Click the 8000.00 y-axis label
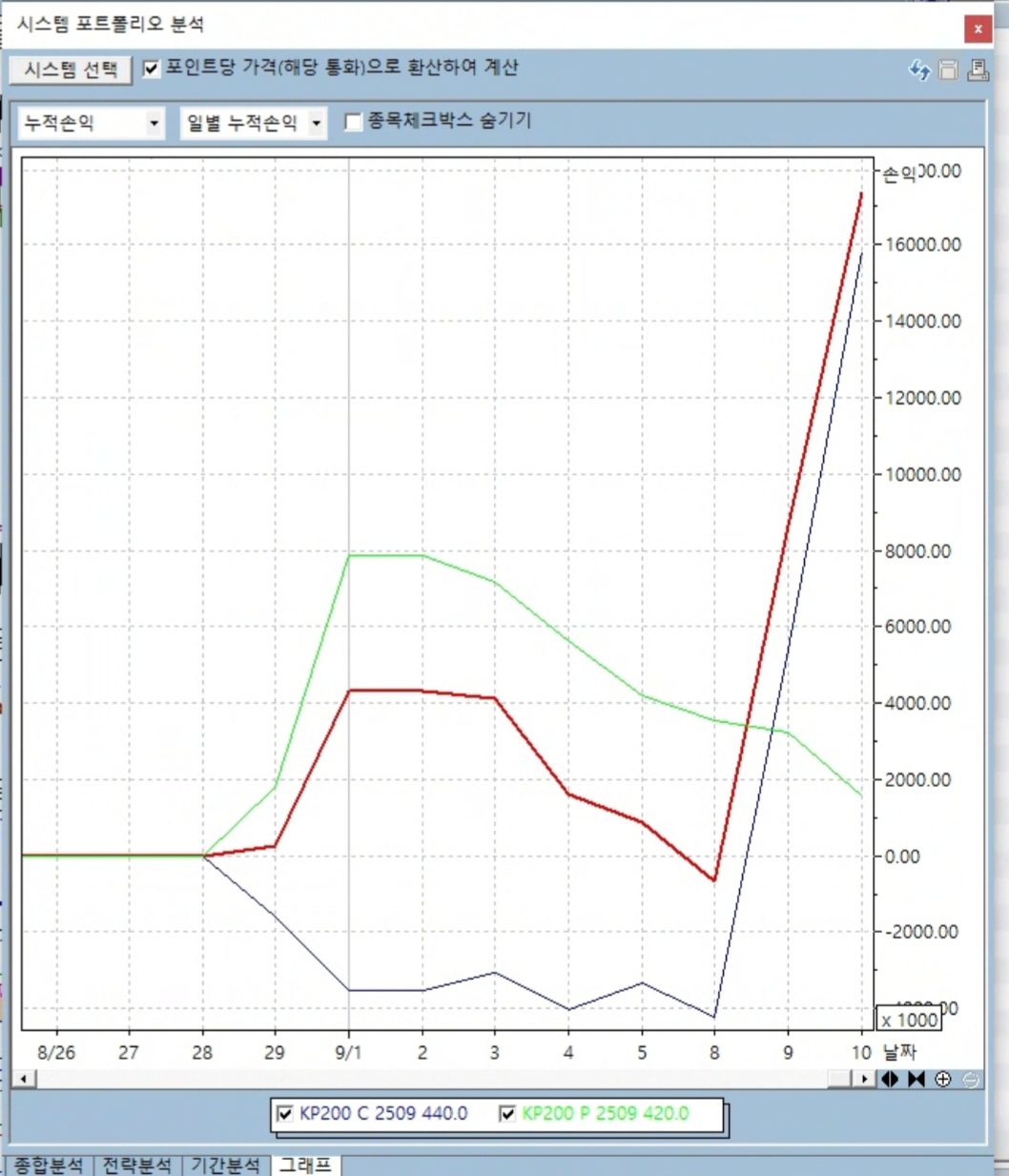The height and width of the screenshot is (1176, 1009). pyautogui.click(x=918, y=551)
